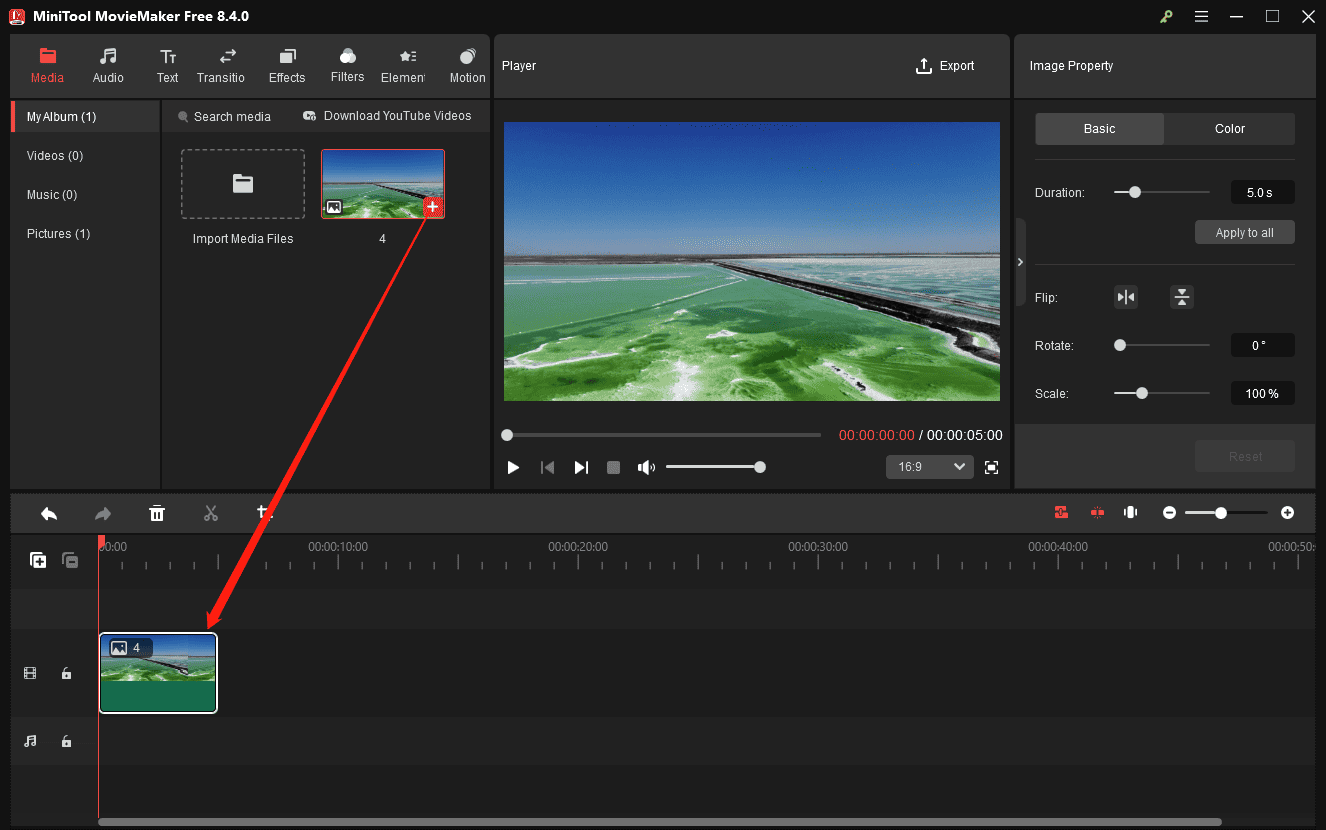The width and height of the screenshot is (1326, 830).
Task: Switch to the Color tab
Action: point(1229,128)
